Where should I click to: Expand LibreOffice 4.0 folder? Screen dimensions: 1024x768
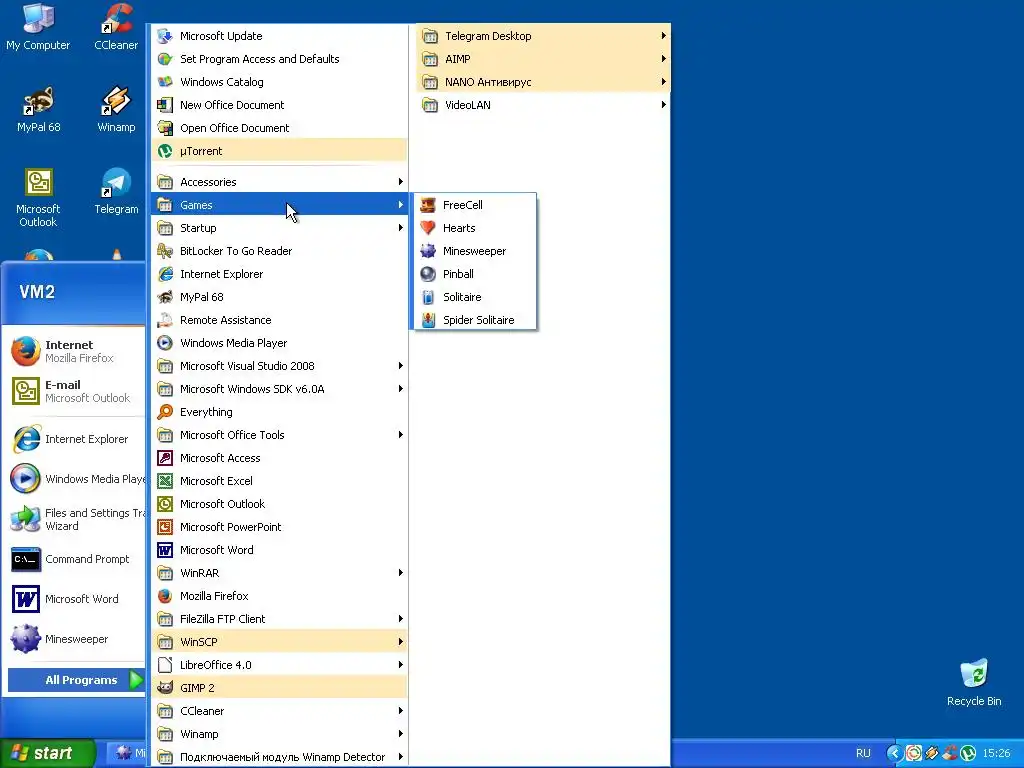pyautogui.click(x=280, y=665)
